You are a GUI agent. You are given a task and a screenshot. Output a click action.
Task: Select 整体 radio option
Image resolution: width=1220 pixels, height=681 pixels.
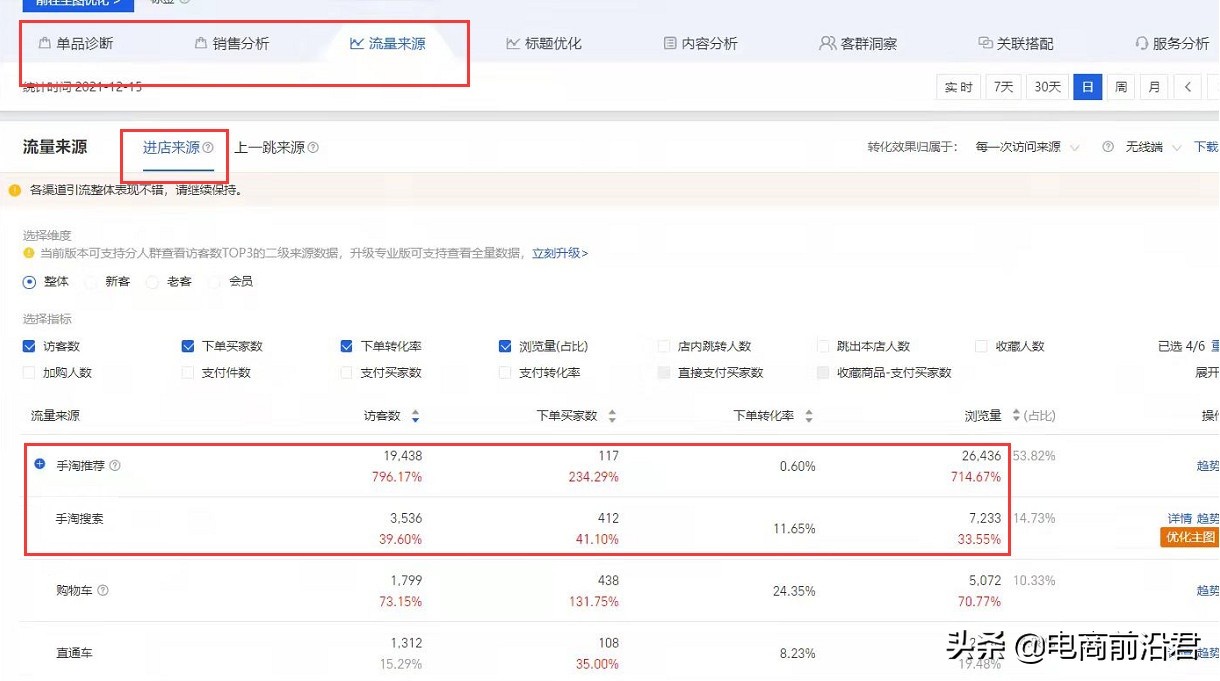[x=29, y=282]
